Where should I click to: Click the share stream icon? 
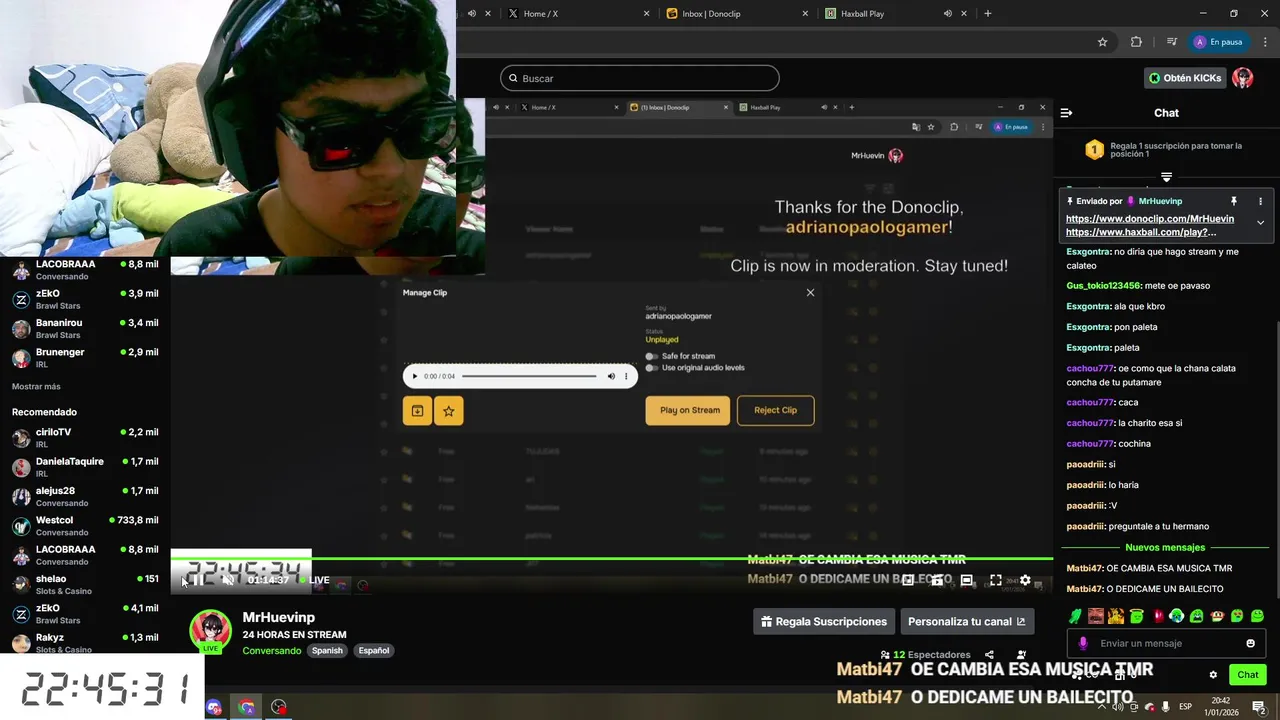point(989,655)
